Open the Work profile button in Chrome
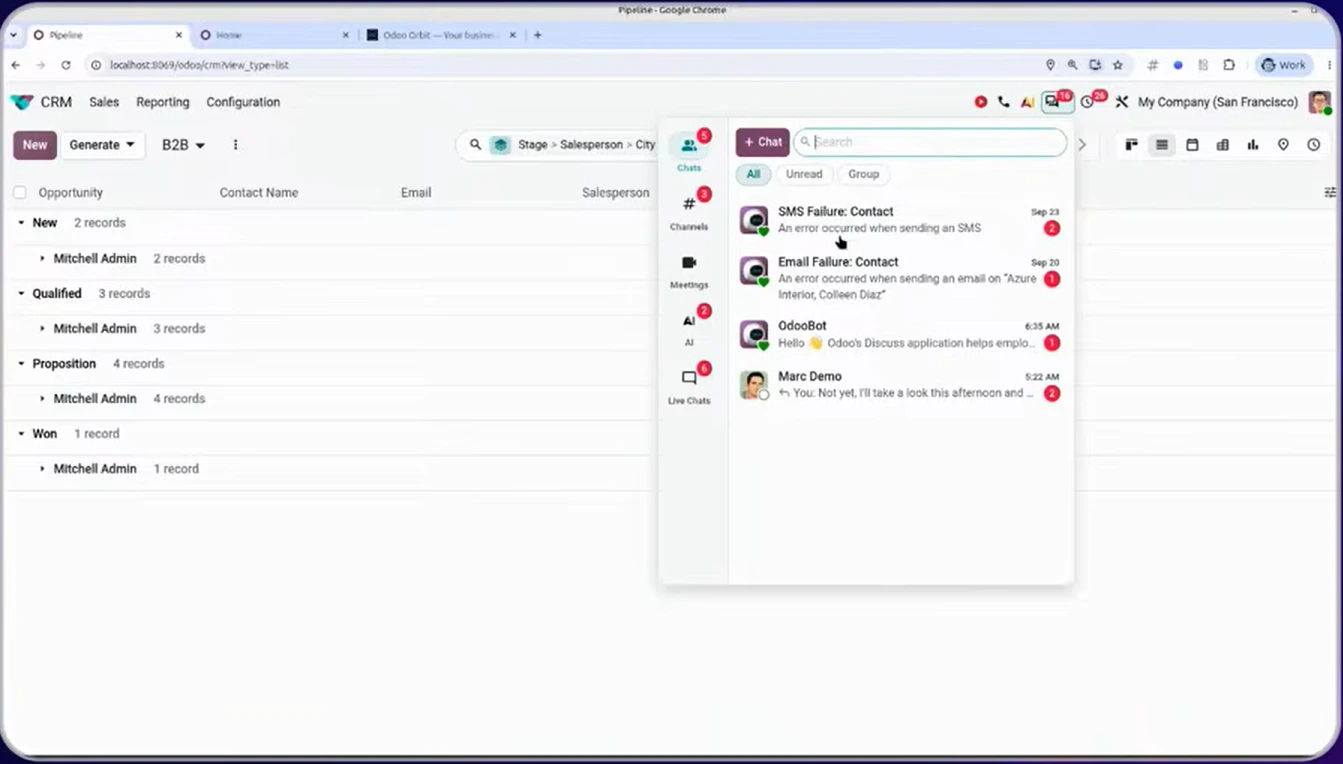This screenshot has width=1343, height=764. click(1283, 65)
